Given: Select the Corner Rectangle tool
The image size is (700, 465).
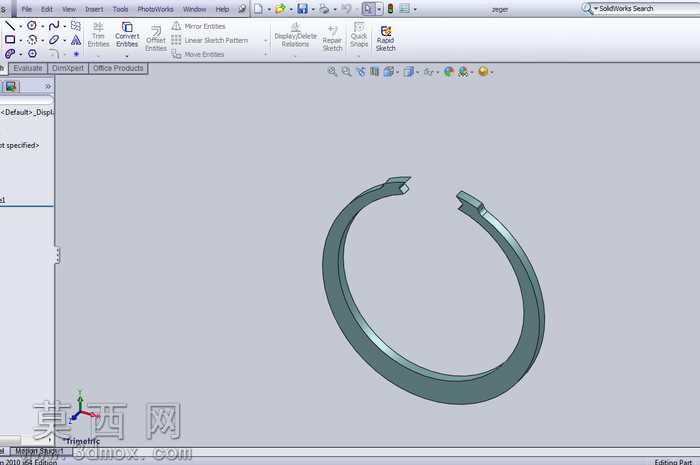Looking at the screenshot, I should 10,40.
